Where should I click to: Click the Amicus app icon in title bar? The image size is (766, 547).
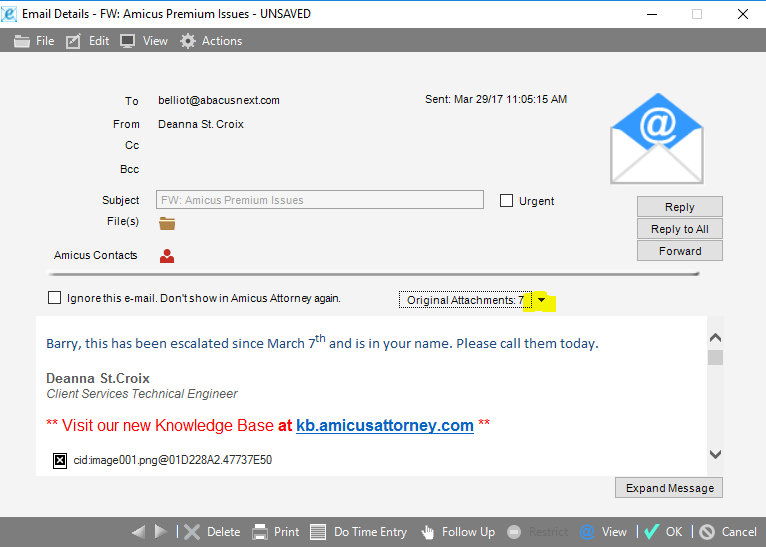[9, 14]
